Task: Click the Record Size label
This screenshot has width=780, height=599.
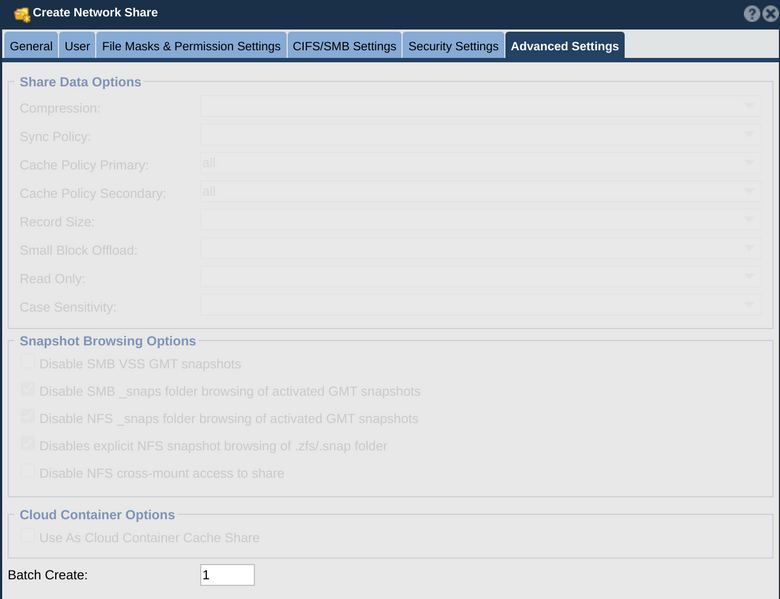Action: 57,222
